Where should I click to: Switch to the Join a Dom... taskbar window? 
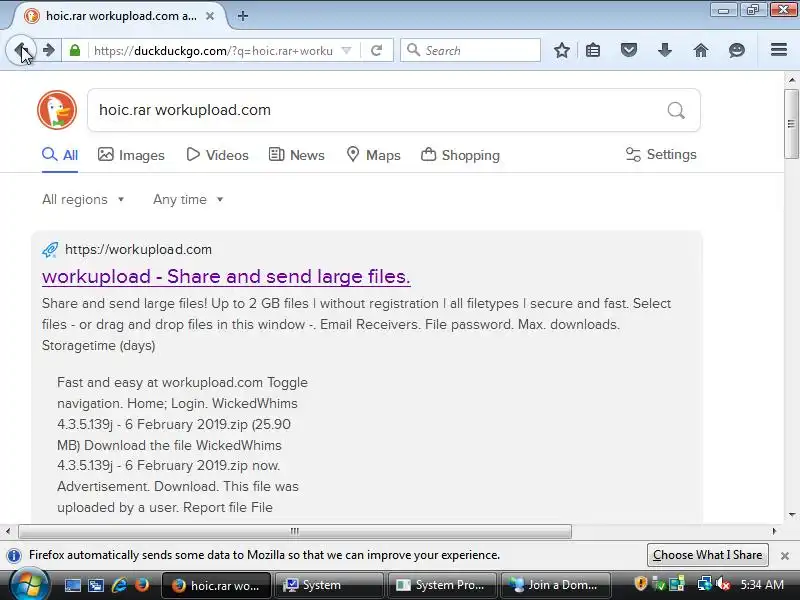(556, 585)
